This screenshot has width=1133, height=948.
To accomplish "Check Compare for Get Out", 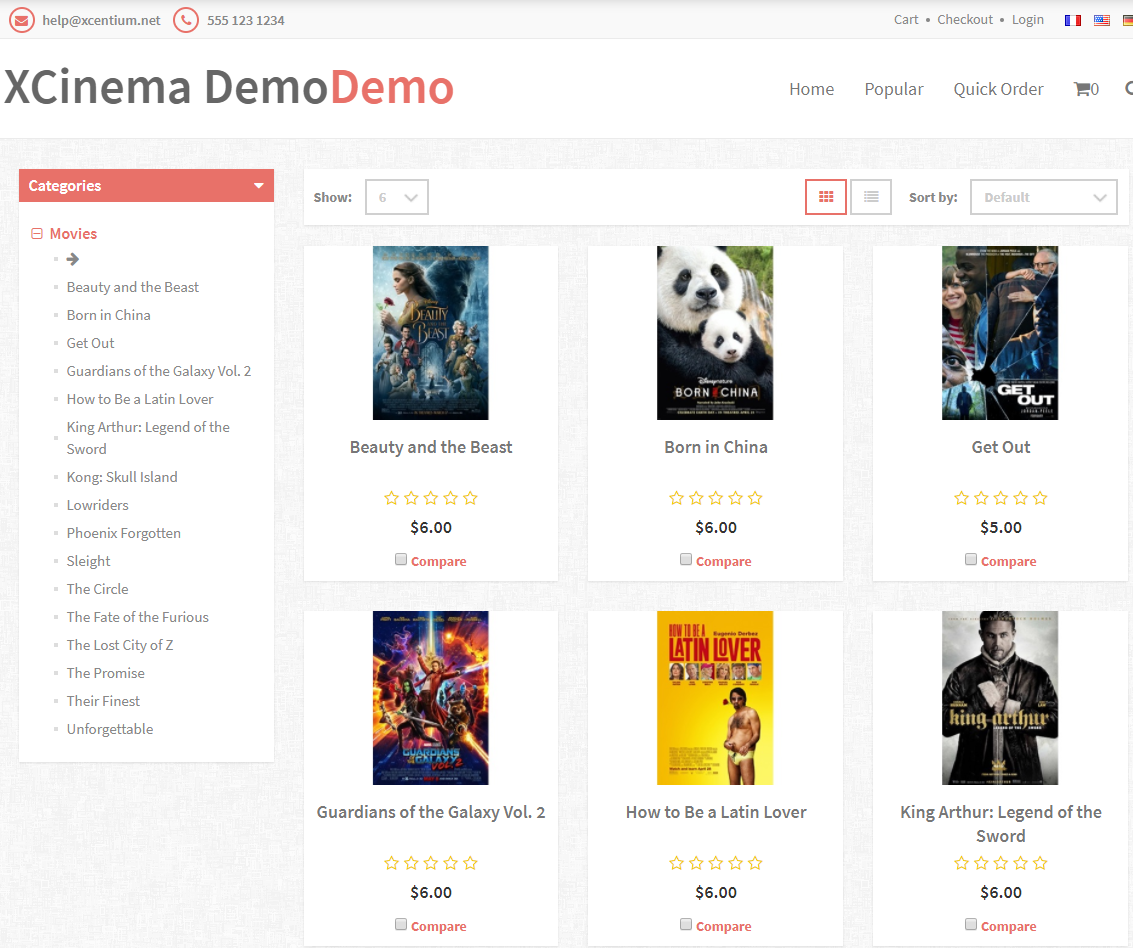I will point(970,559).
